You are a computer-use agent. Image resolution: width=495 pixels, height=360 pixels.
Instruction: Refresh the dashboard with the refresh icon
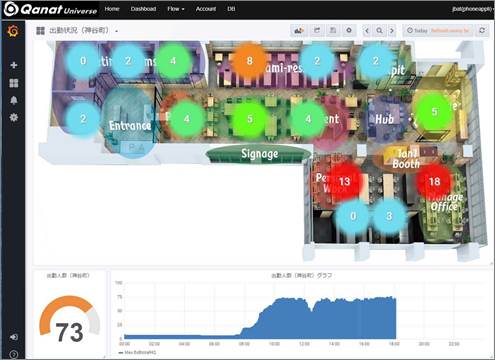482,31
